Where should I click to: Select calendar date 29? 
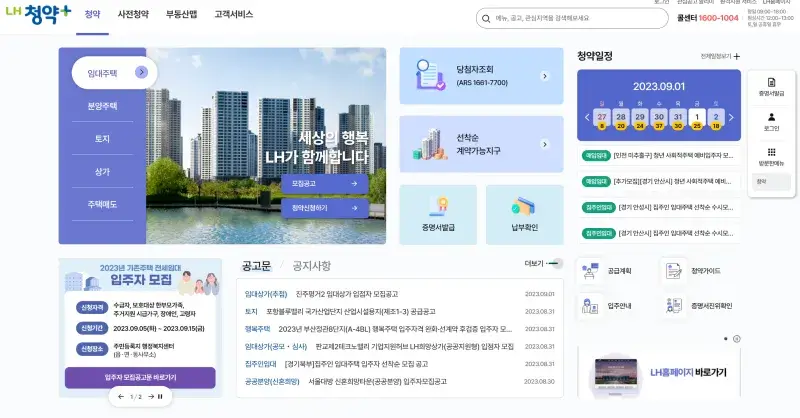(640, 118)
